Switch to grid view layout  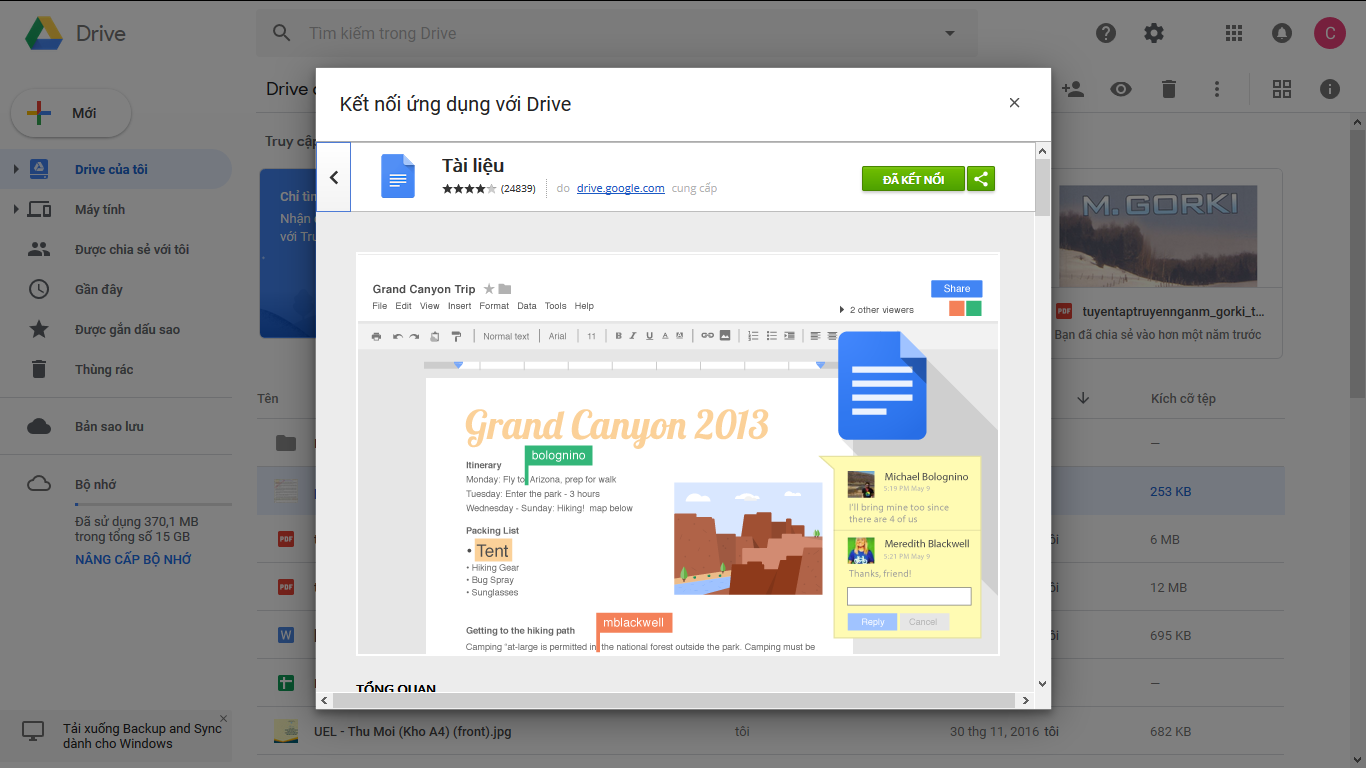pyautogui.click(x=1282, y=89)
